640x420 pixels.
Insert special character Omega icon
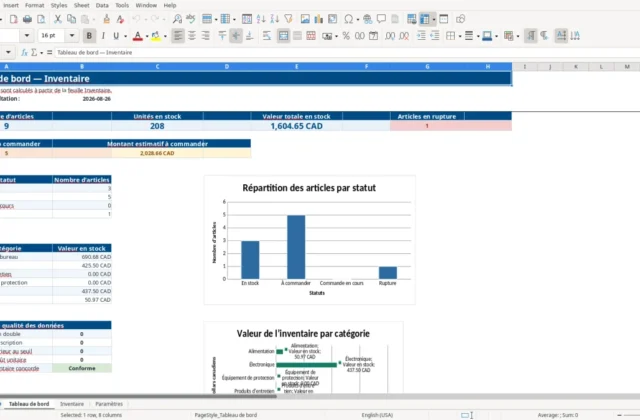(348, 19)
